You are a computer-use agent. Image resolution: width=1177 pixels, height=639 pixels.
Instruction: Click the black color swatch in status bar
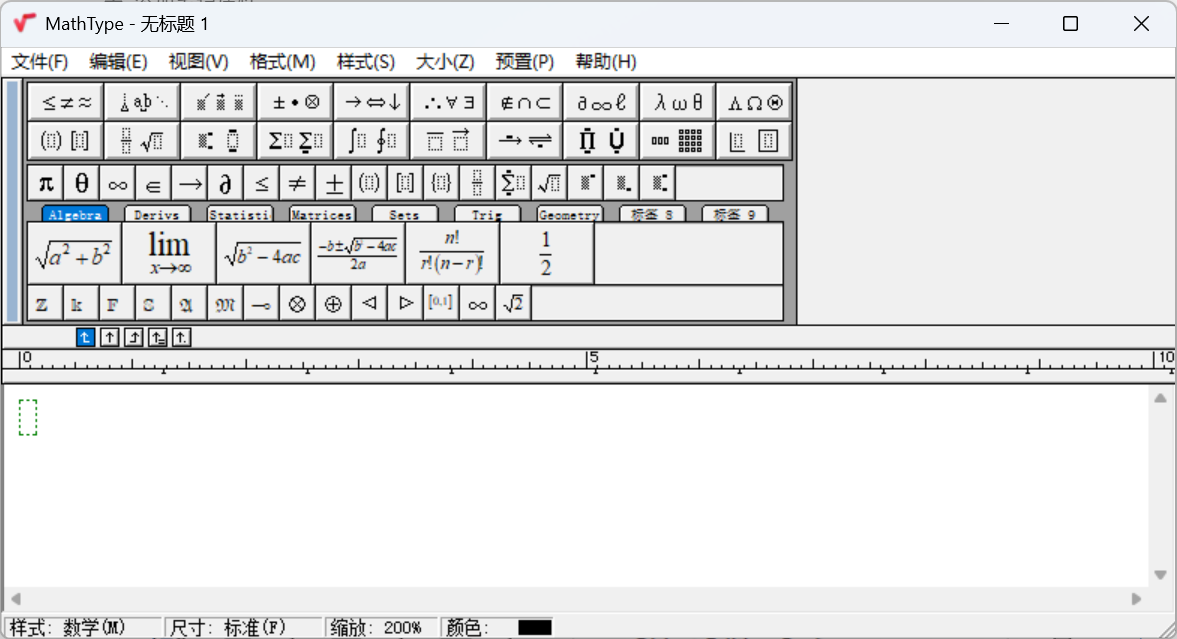(534, 628)
